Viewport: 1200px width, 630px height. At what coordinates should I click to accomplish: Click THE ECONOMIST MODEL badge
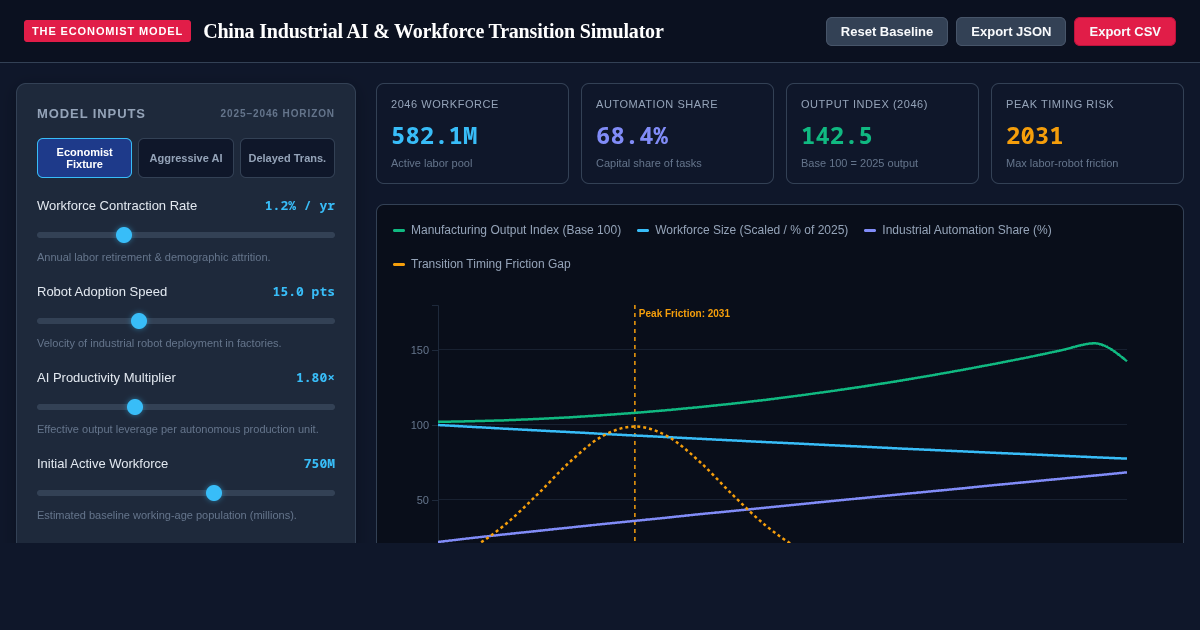(x=107, y=31)
